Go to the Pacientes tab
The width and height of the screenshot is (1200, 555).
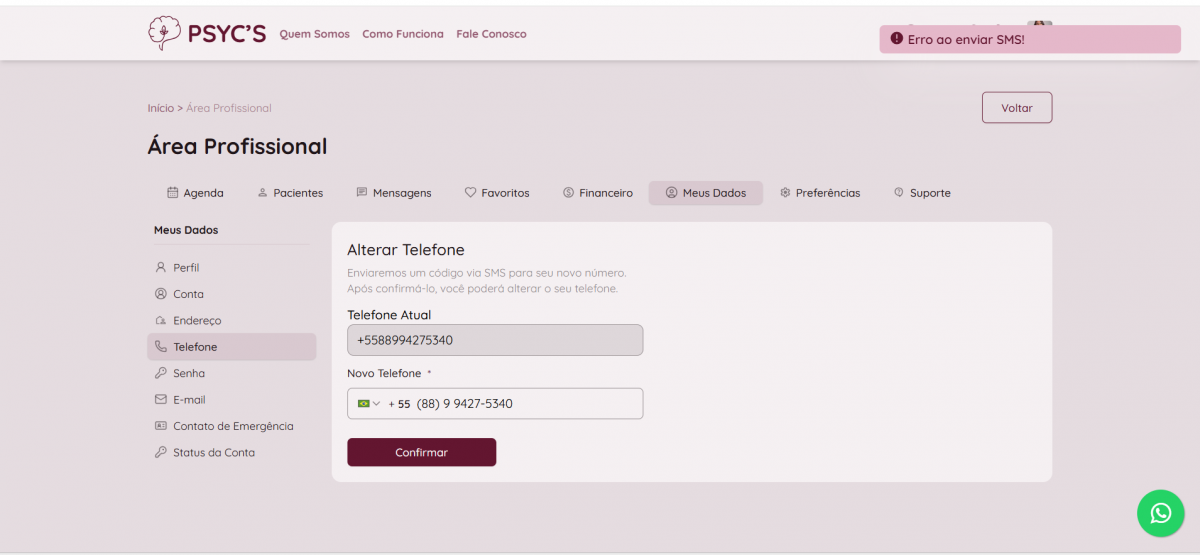[x=290, y=193]
